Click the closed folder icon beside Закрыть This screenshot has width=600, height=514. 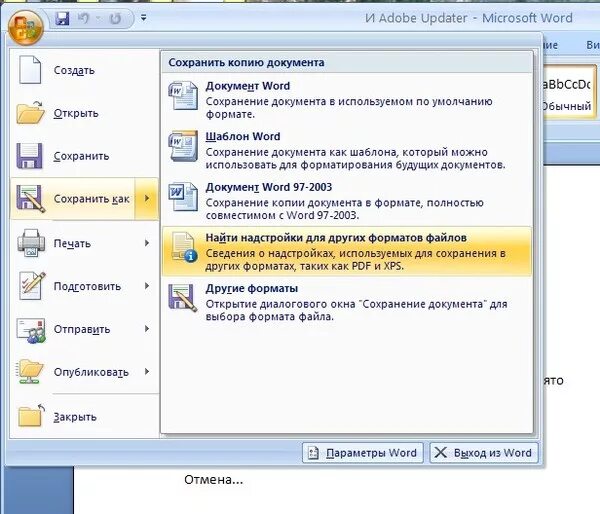point(31,416)
